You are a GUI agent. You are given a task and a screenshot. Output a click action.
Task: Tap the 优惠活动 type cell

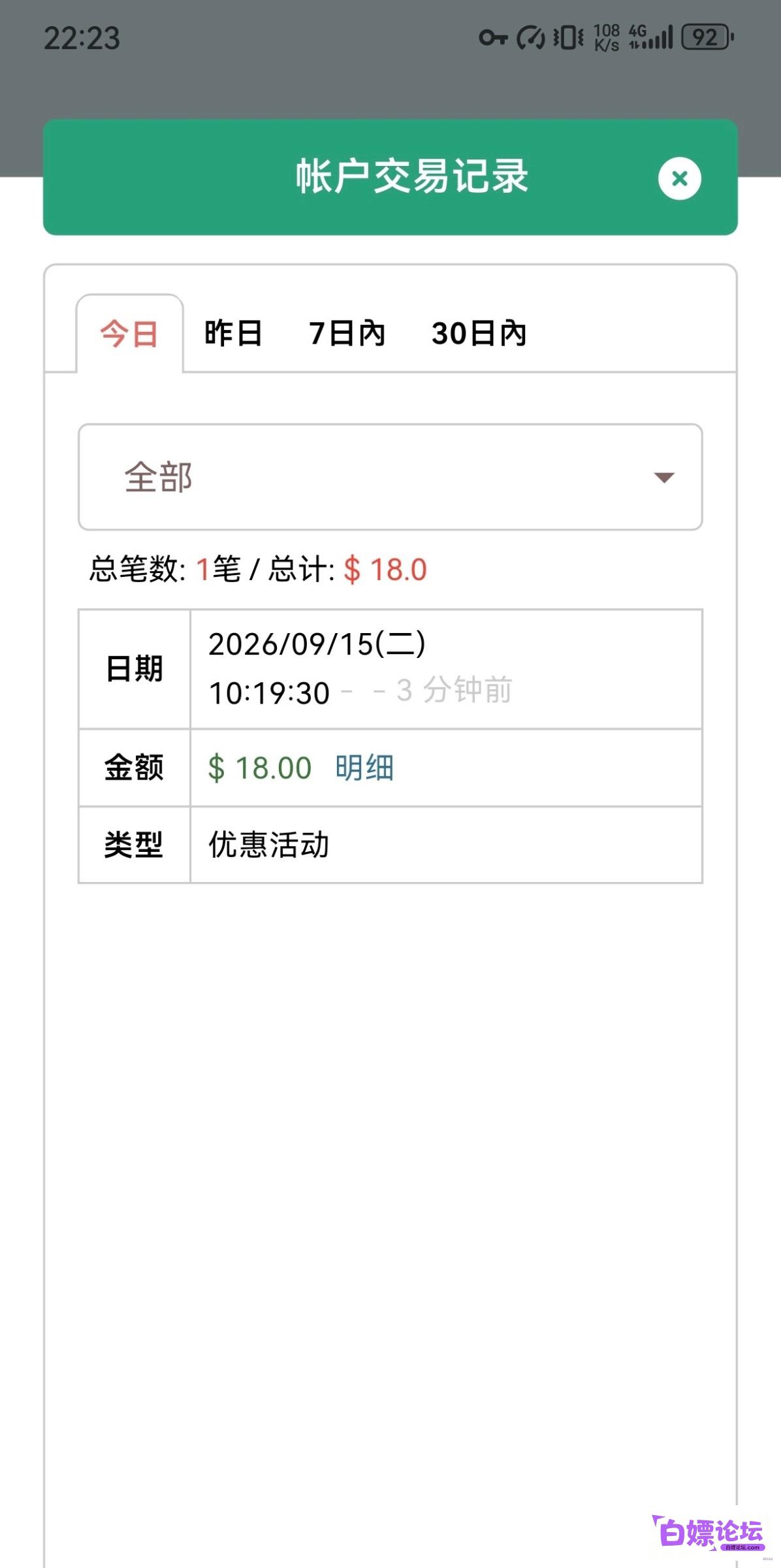coord(446,845)
